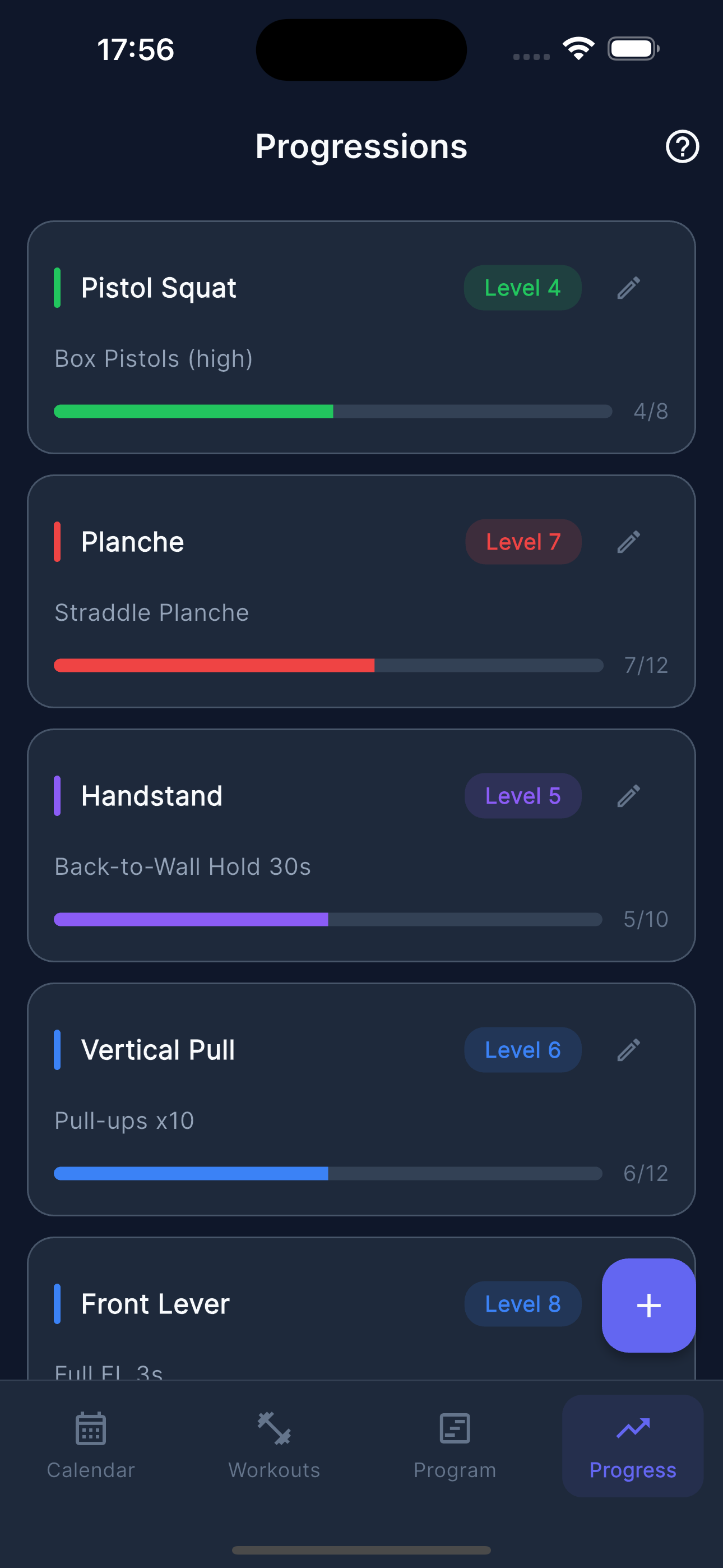The width and height of the screenshot is (723, 1568).
Task: Tap the plus button to add a progression
Action: 648,1304
